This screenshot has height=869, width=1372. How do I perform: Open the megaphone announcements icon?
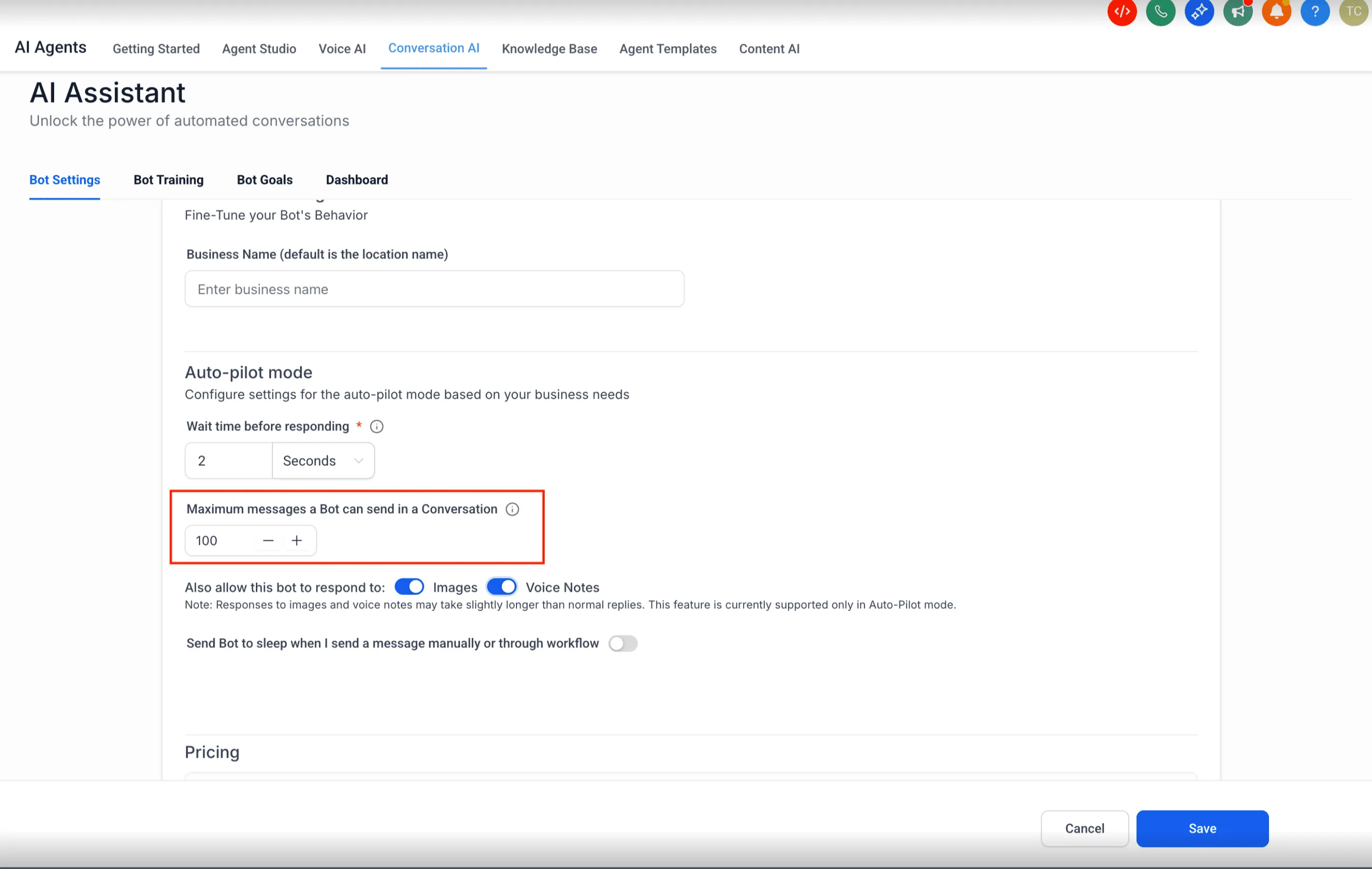click(1238, 11)
